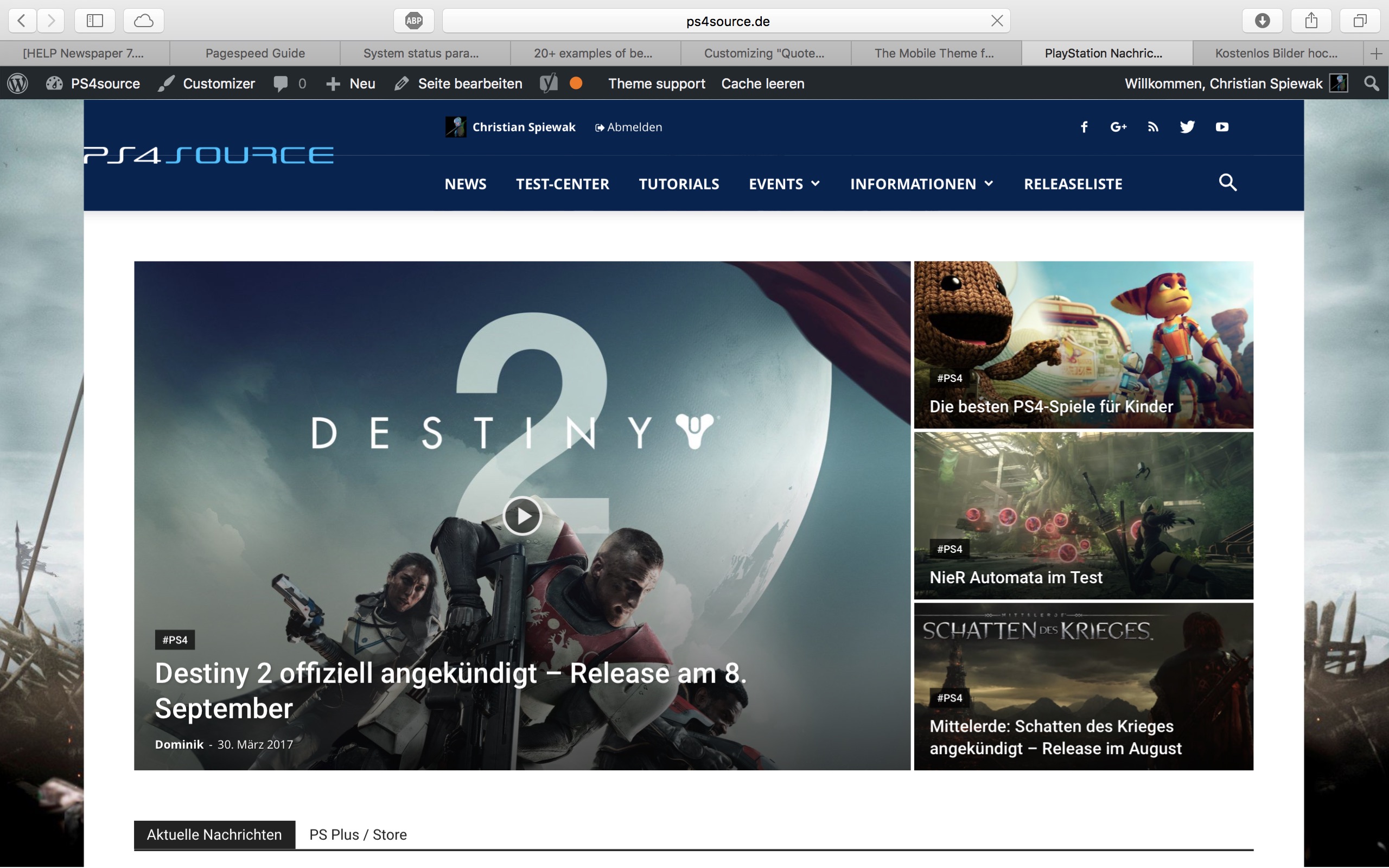Open the Willkommen, Christian Spiewak account menu

coord(1237,84)
